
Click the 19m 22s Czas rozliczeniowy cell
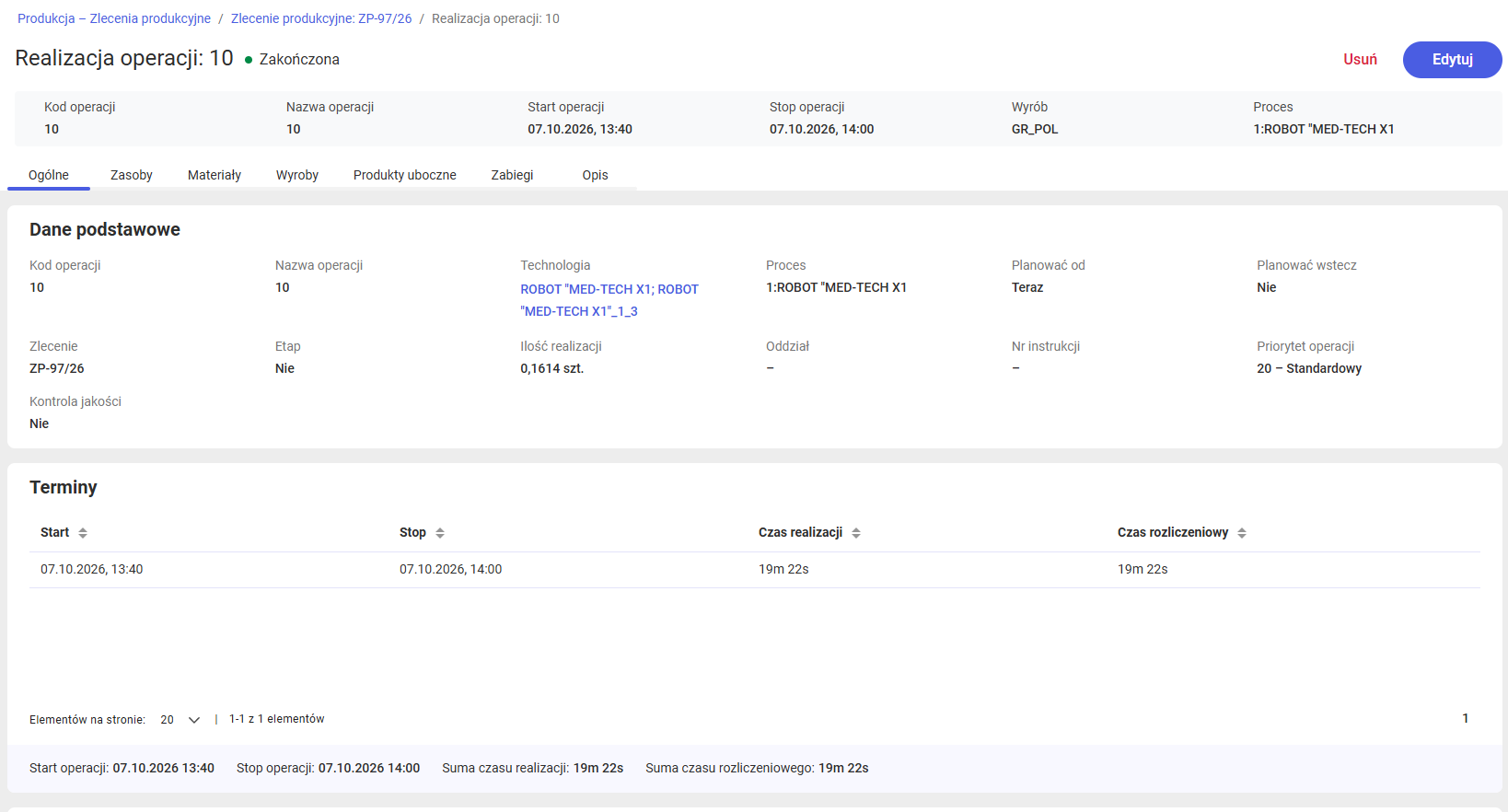[1143, 569]
